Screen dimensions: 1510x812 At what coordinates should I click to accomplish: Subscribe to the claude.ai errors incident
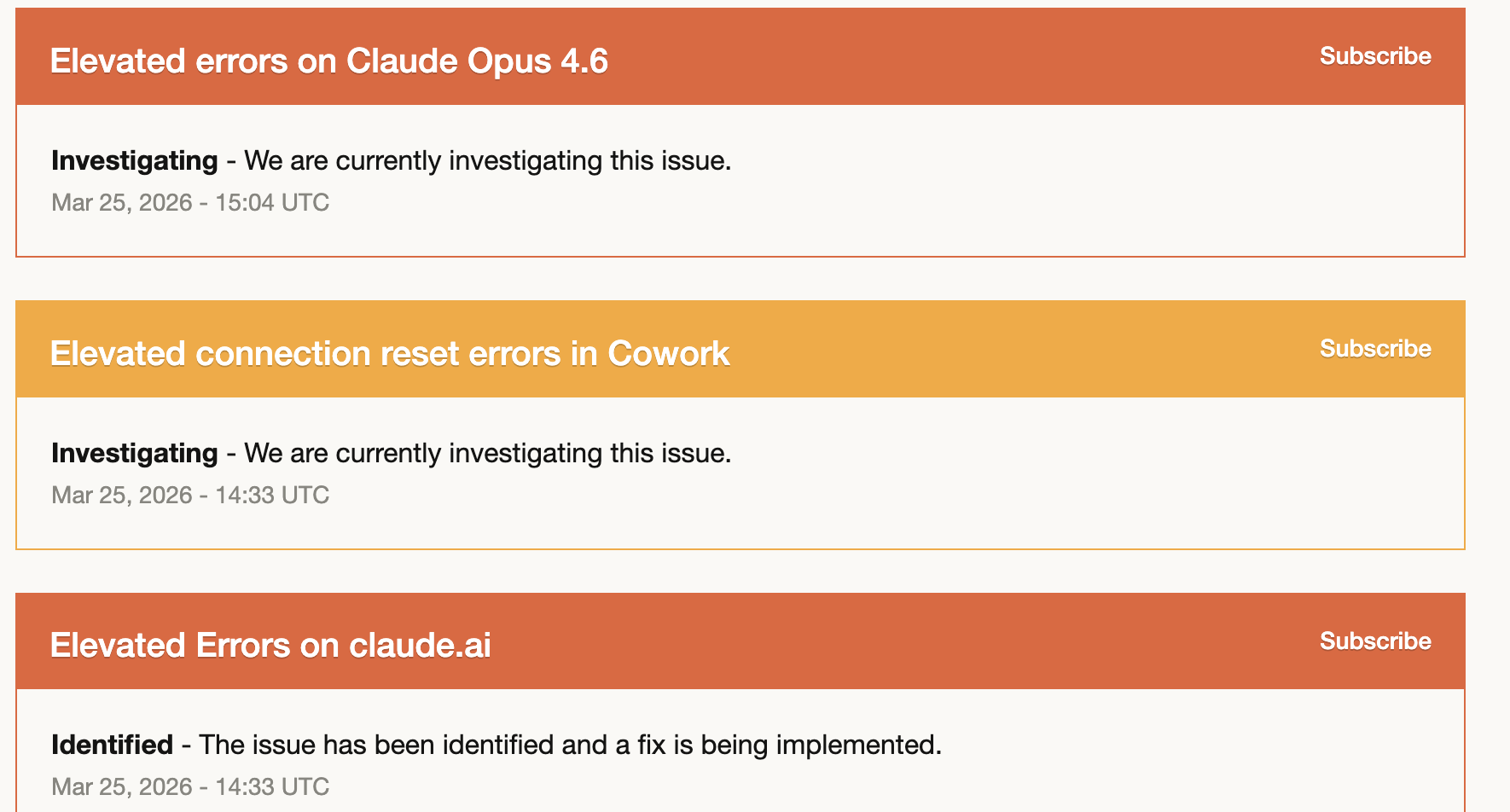(x=1374, y=641)
